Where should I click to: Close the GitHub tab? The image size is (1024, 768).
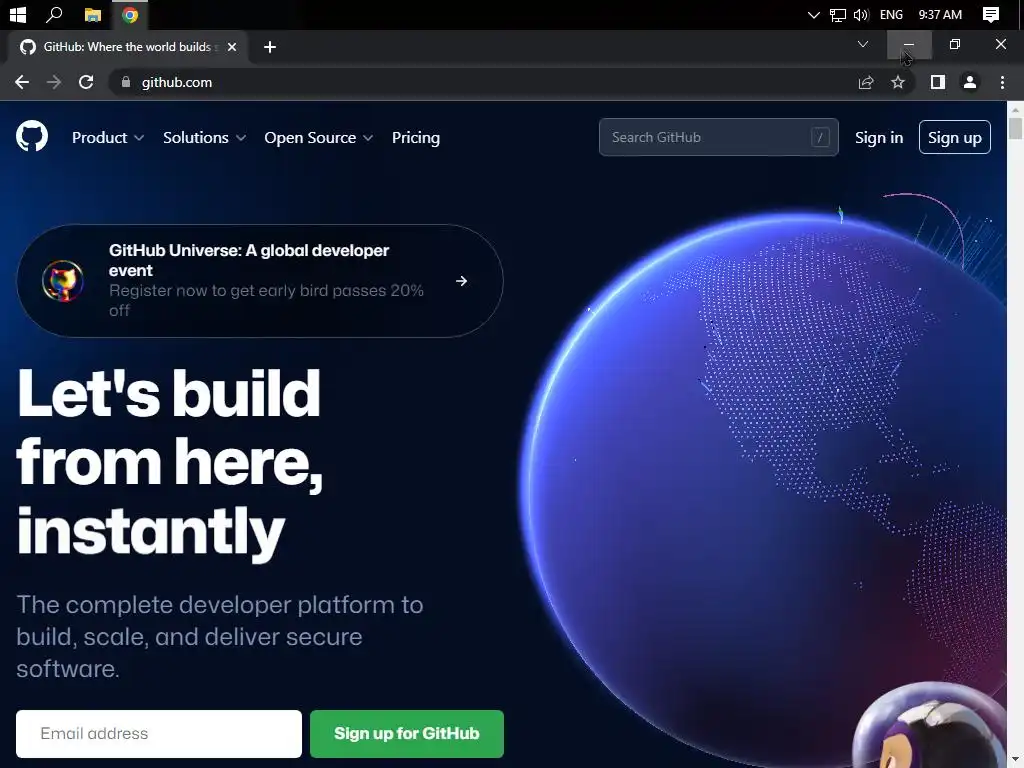click(232, 47)
